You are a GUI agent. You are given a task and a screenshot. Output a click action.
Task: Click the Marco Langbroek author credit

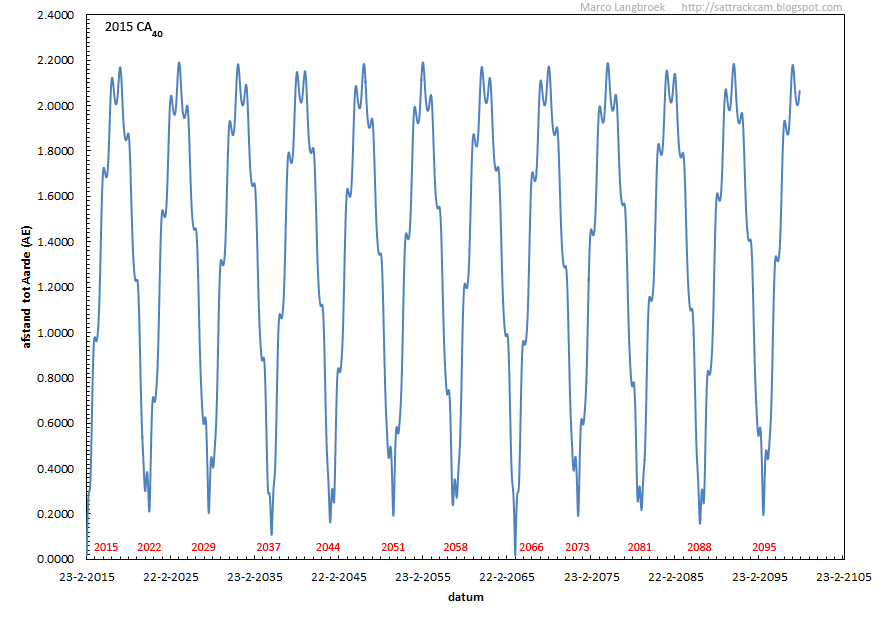point(622,8)
